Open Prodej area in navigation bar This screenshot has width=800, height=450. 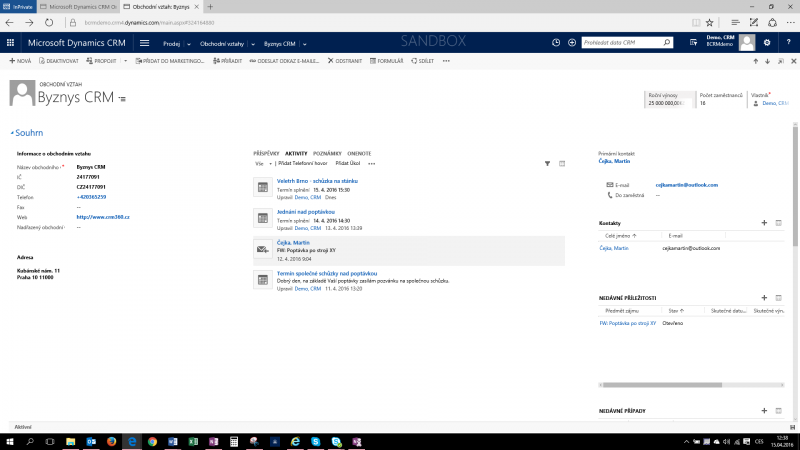(171, 44)
